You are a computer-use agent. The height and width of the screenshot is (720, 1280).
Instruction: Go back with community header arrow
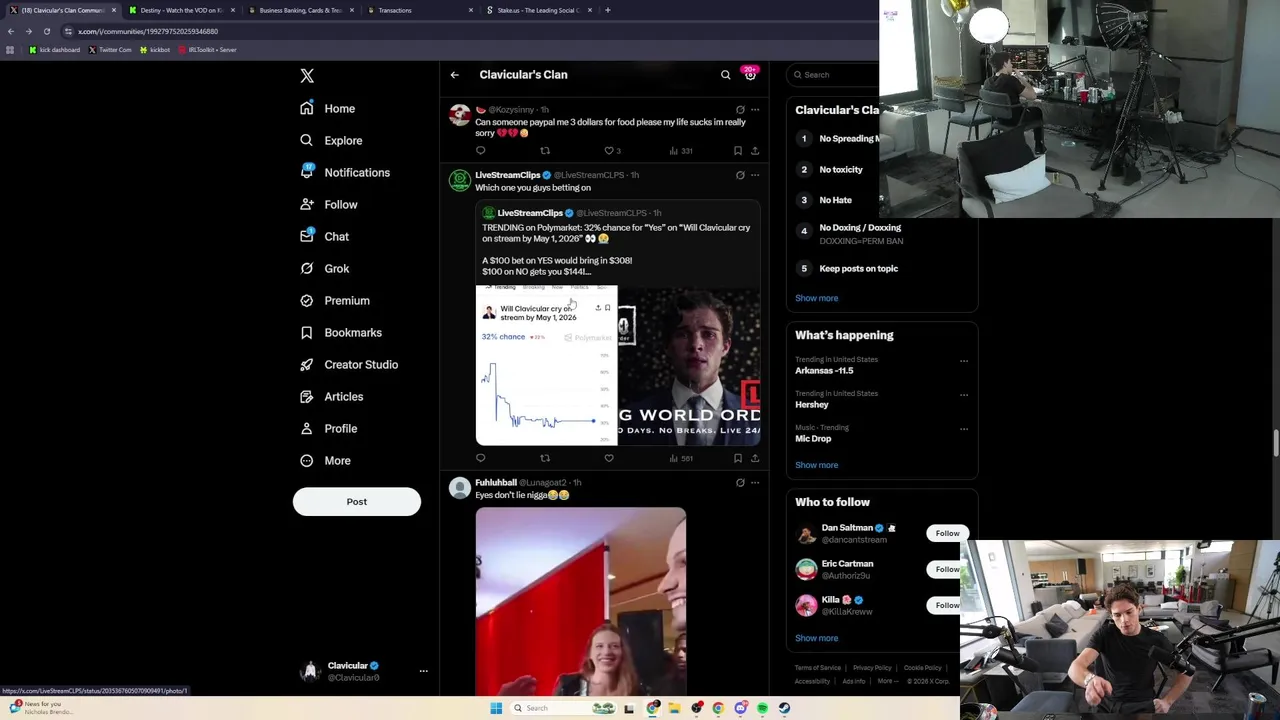point(454,75)
